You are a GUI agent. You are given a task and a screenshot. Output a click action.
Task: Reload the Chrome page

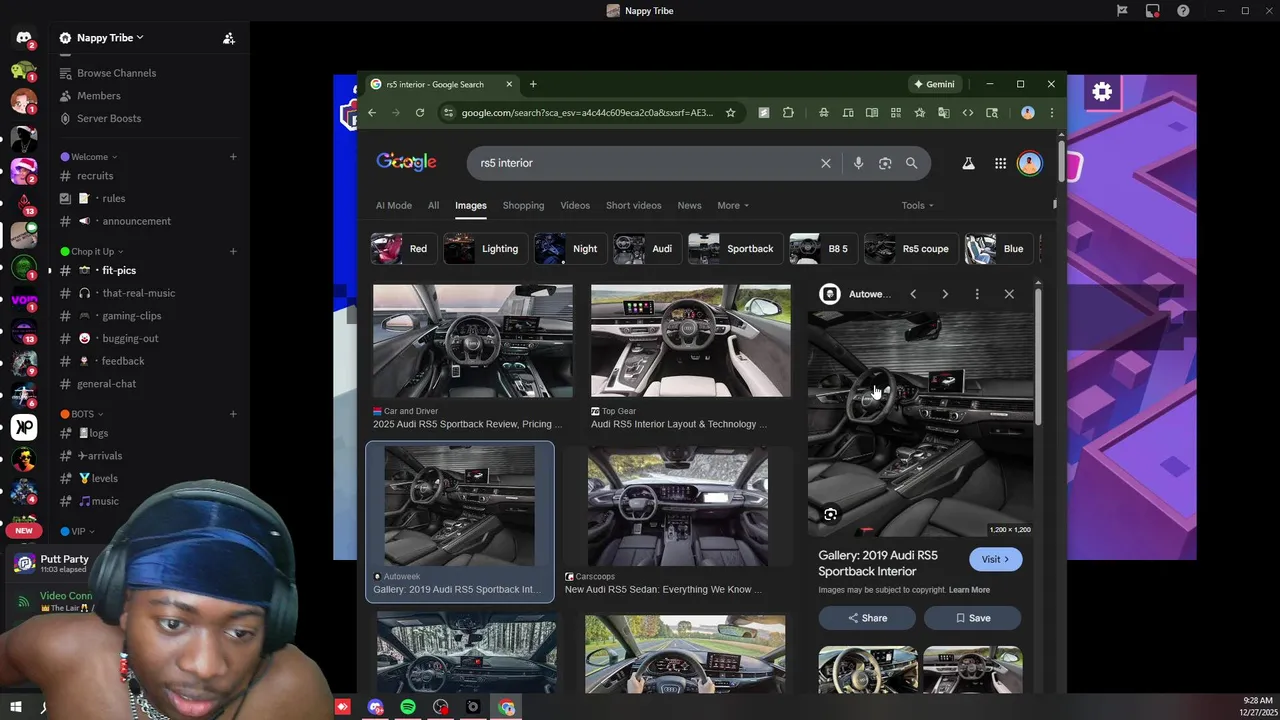420,113
